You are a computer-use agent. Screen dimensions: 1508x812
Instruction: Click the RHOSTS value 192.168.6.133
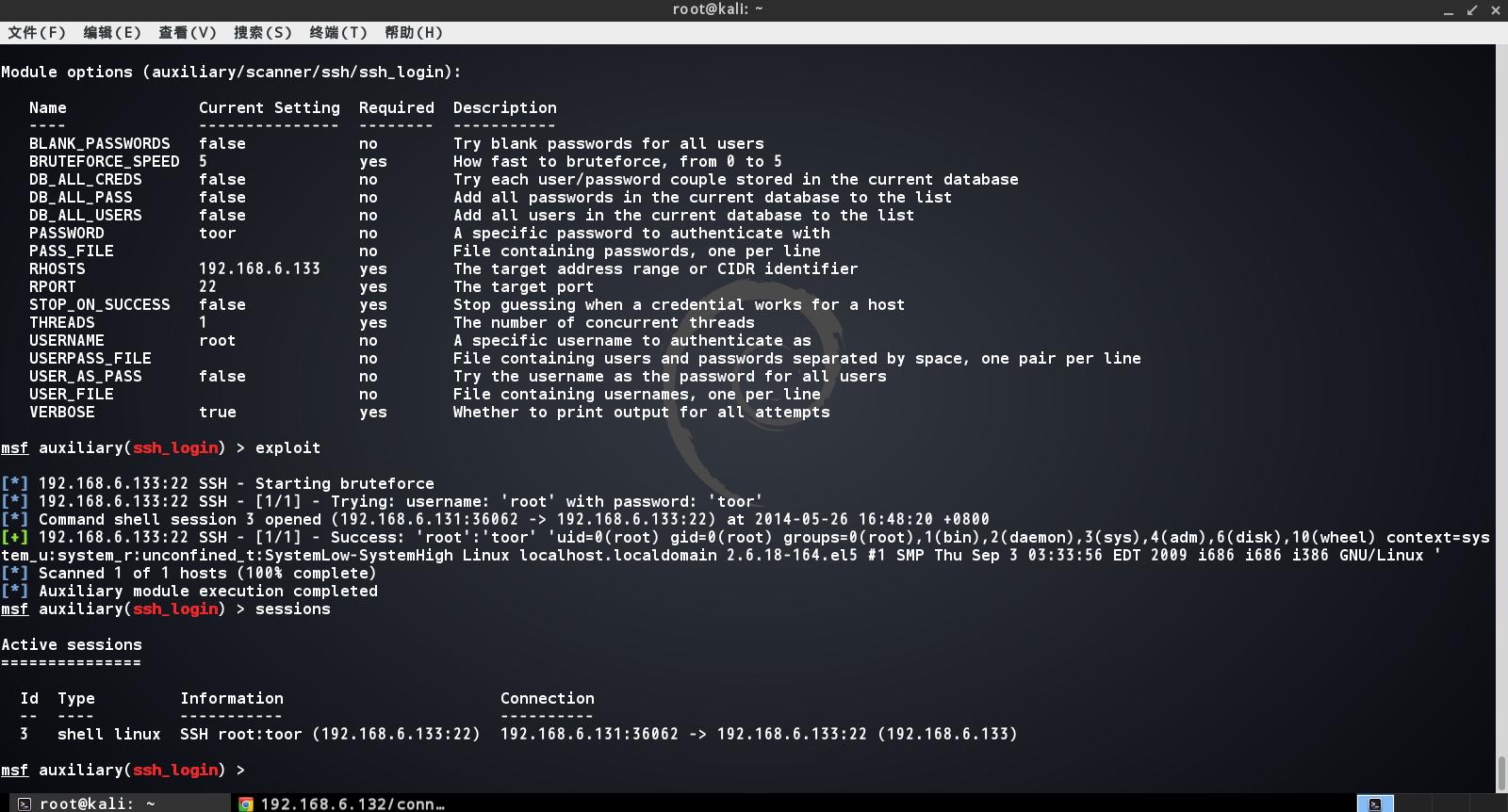260,269
